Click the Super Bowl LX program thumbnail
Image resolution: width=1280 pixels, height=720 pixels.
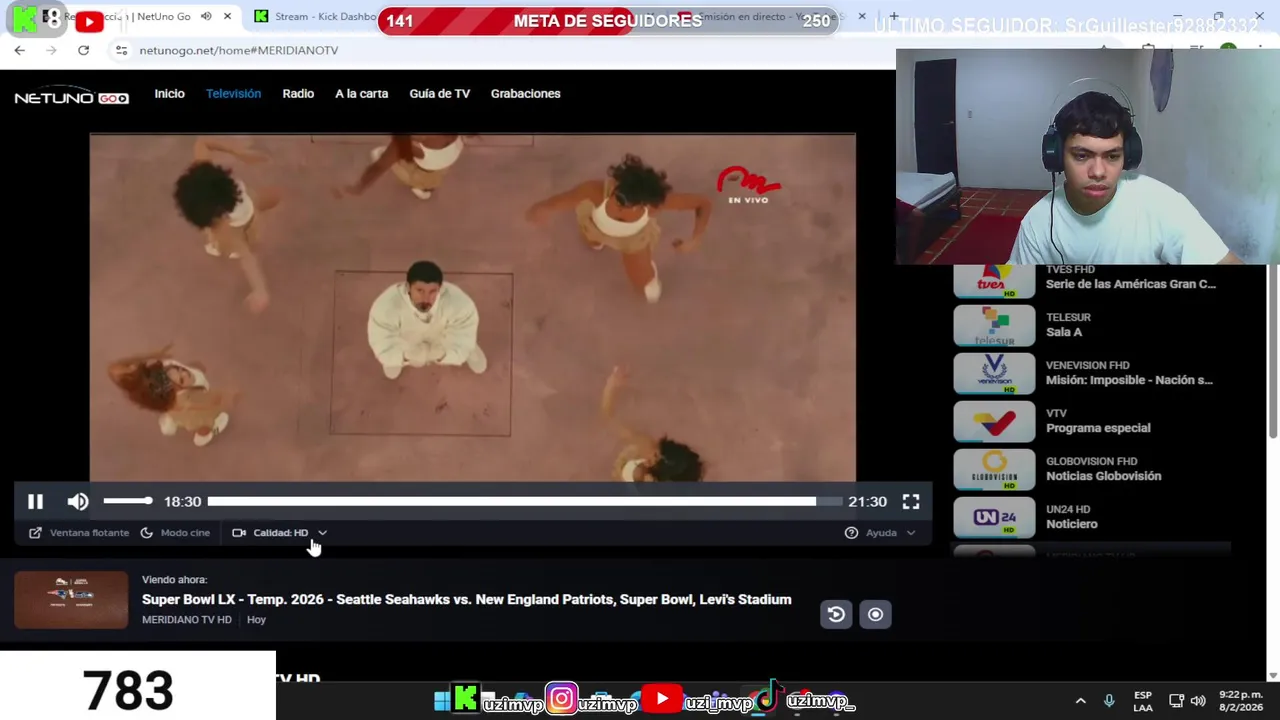(71, 600)
